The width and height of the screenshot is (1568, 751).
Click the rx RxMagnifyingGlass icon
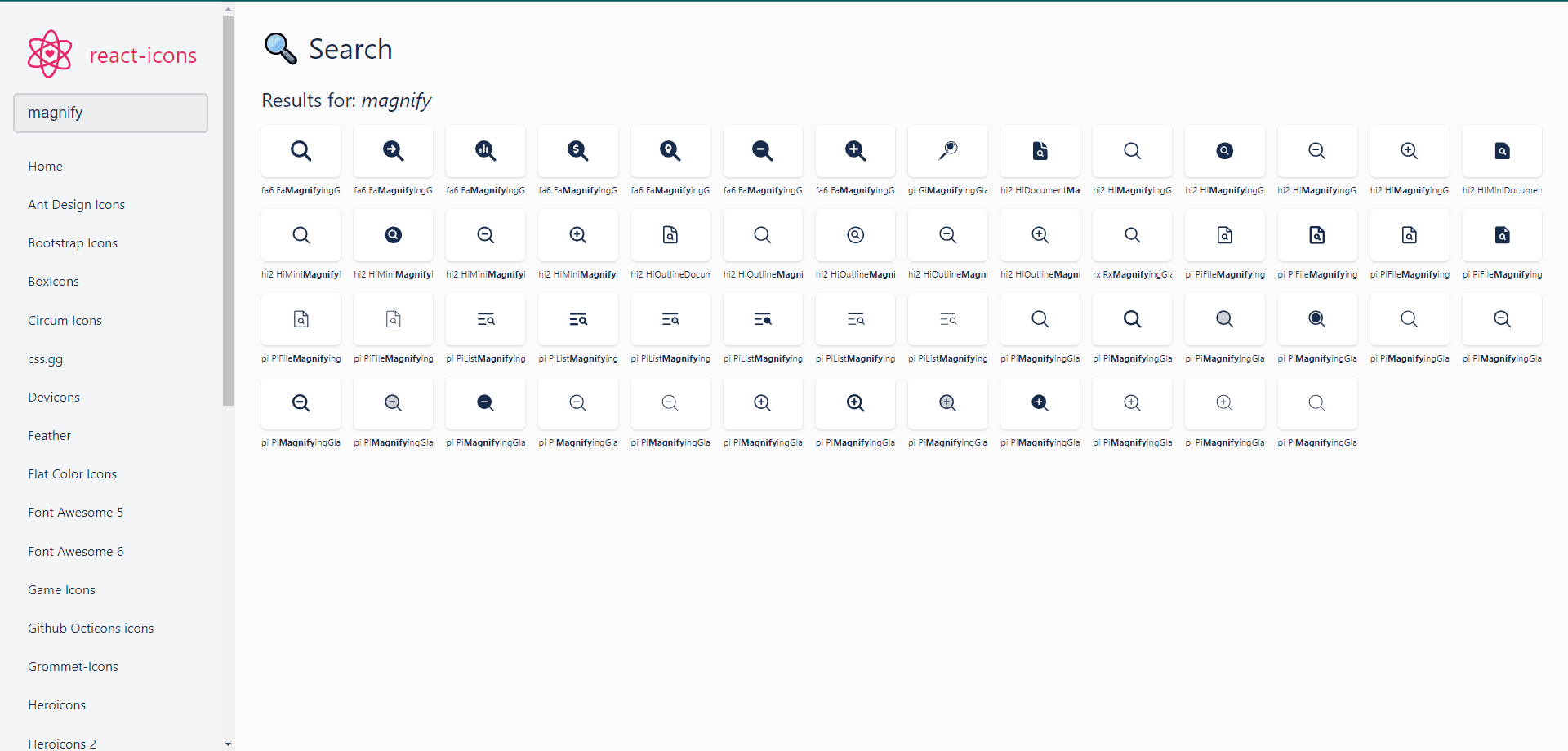[1132, 235]
